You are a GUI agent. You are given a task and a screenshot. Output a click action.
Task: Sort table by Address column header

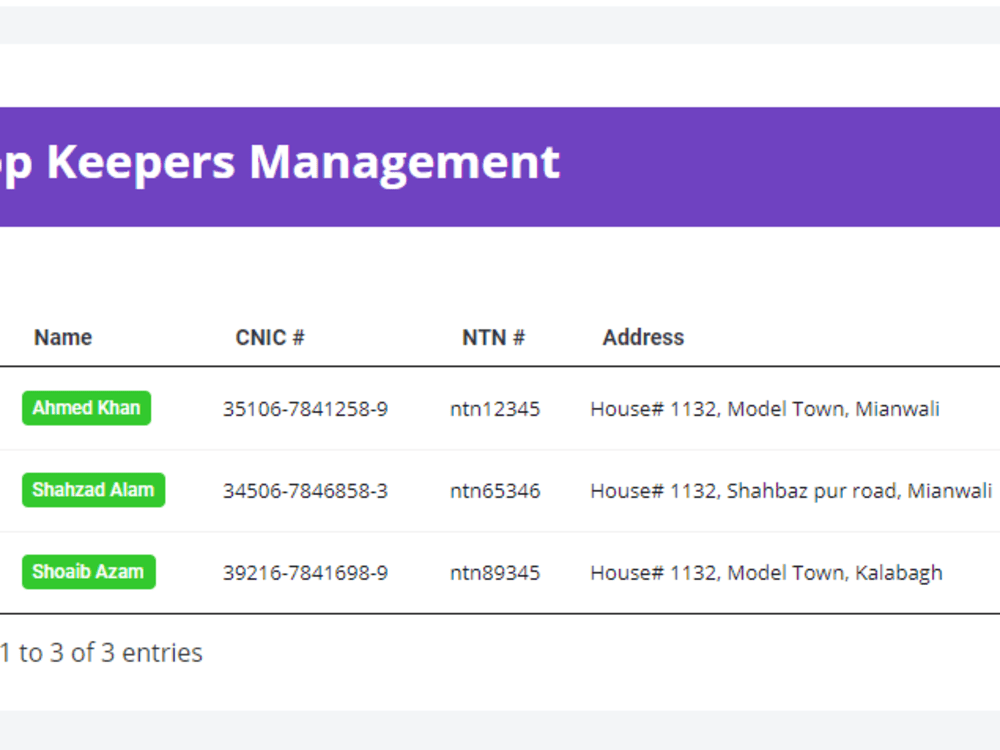(x=643, y=337)
